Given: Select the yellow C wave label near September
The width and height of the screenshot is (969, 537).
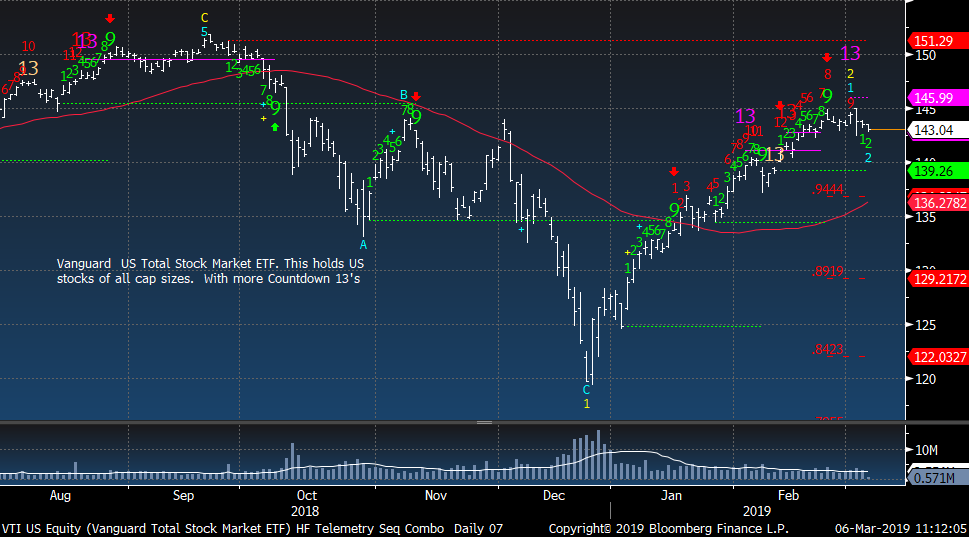Looking at the screenshot, I should pos(205,18).
